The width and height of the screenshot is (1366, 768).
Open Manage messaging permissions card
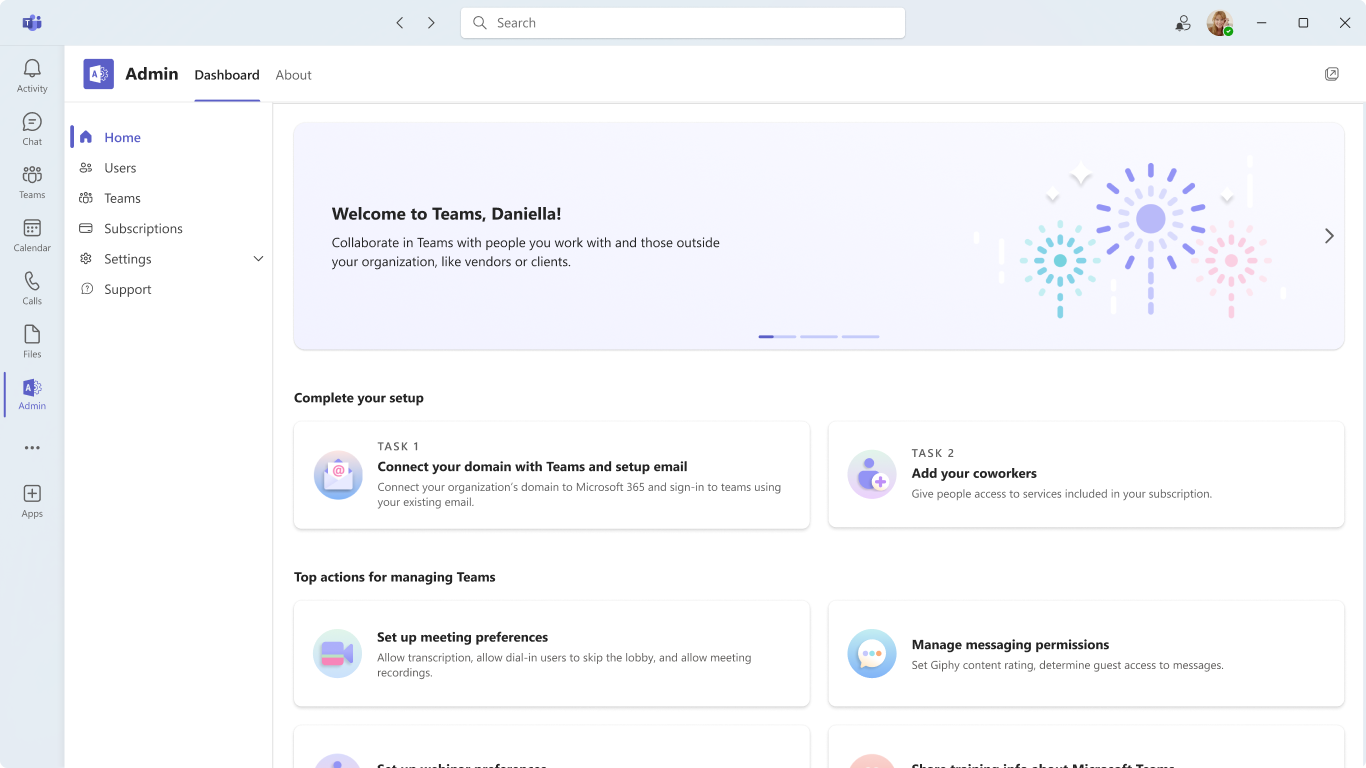(x=1086, y=654)
